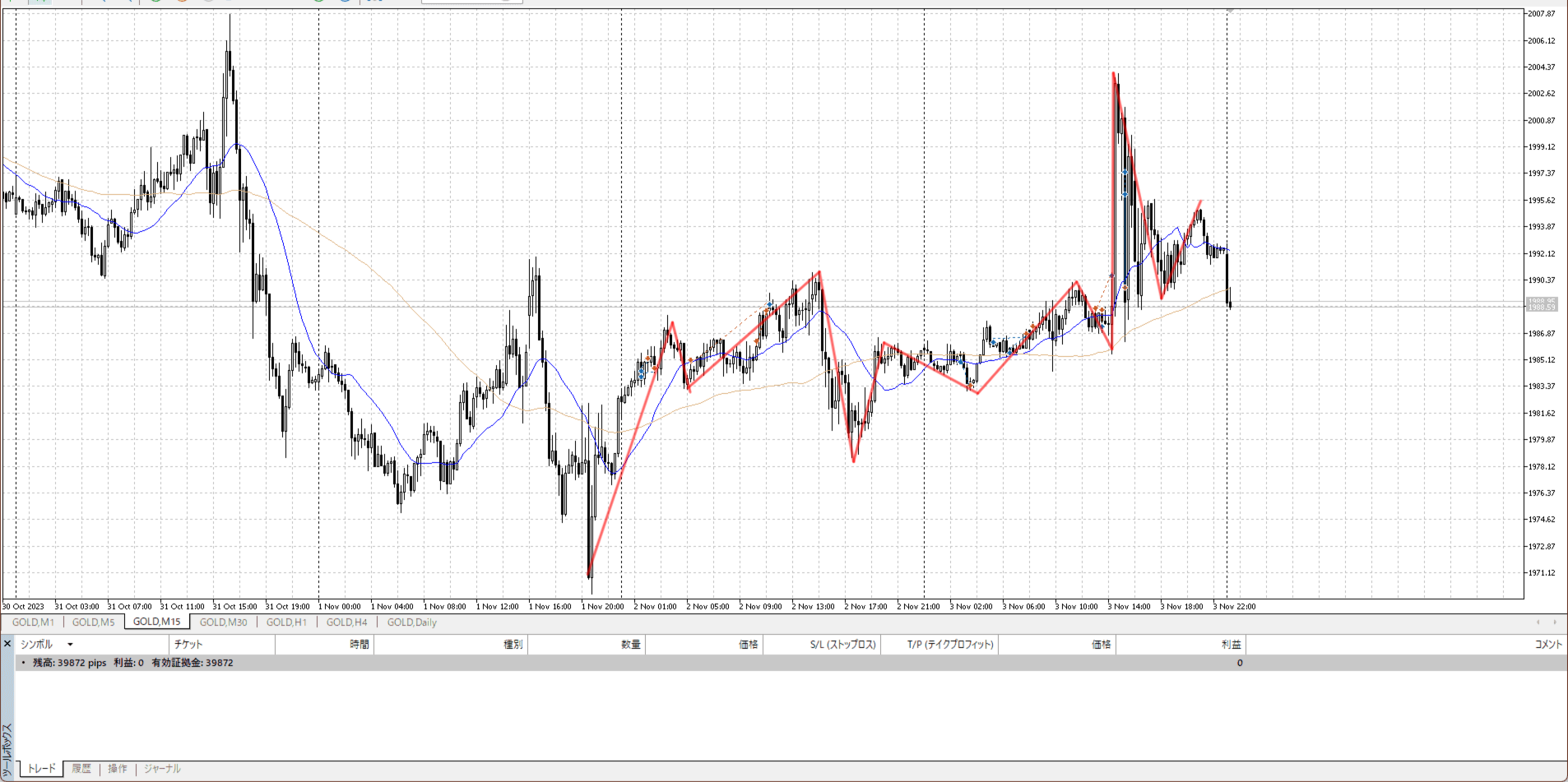Open the 履歴 history tab

81,769
